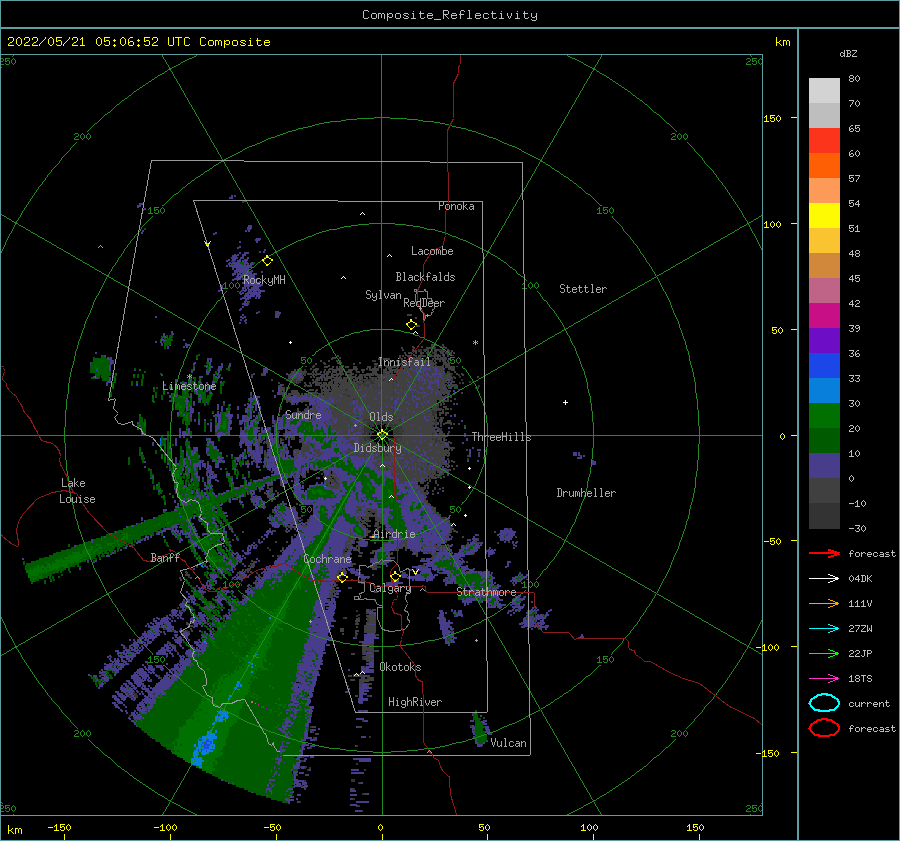Click the RockyMH label
900x841 pixels.
tap(264, 280)
